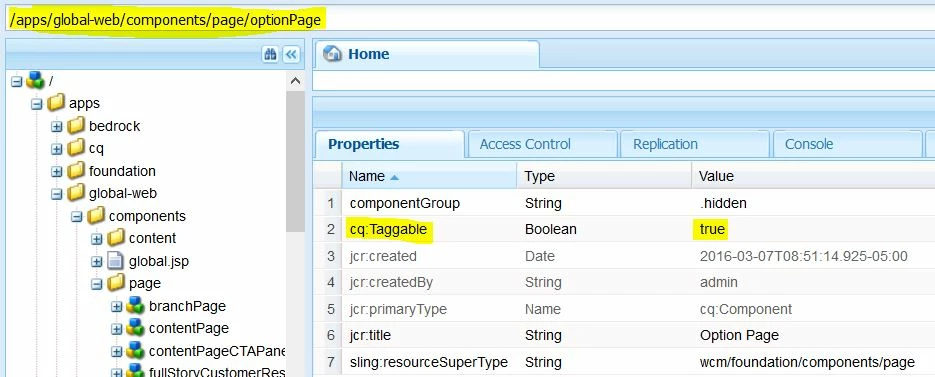Click the foundation folder icon
Image resolution: width=935 pixels, height=377 pixels.
(x=76, y=171)
